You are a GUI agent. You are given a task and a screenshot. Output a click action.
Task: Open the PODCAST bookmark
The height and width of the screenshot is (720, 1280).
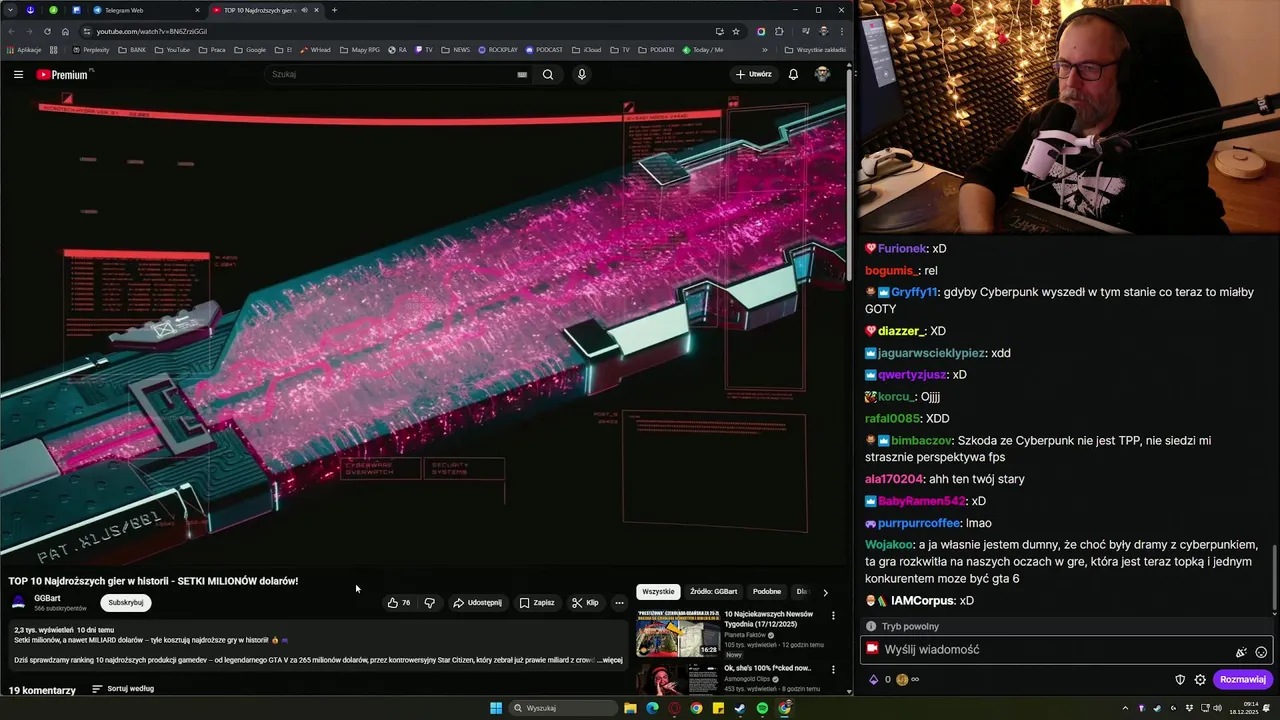coord(544,49)
